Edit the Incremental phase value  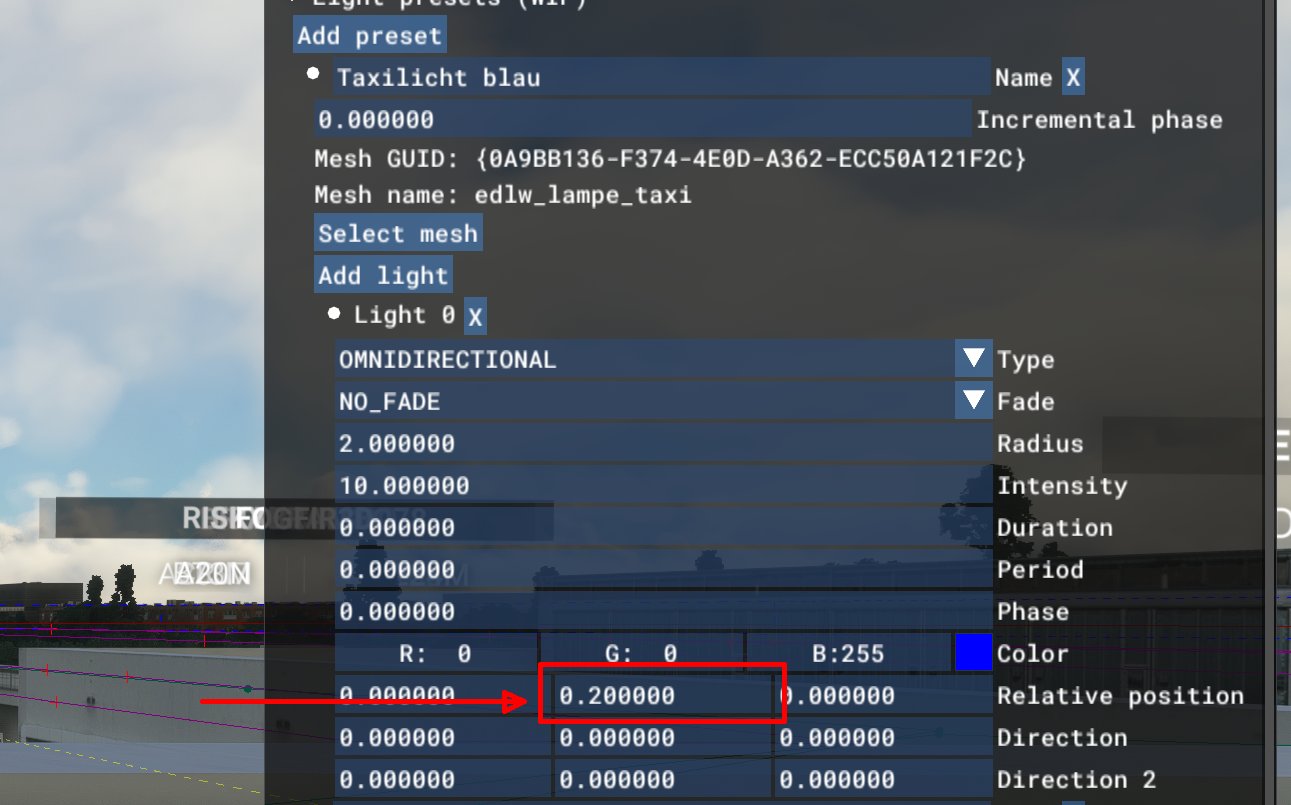click(x=643, y=120)
